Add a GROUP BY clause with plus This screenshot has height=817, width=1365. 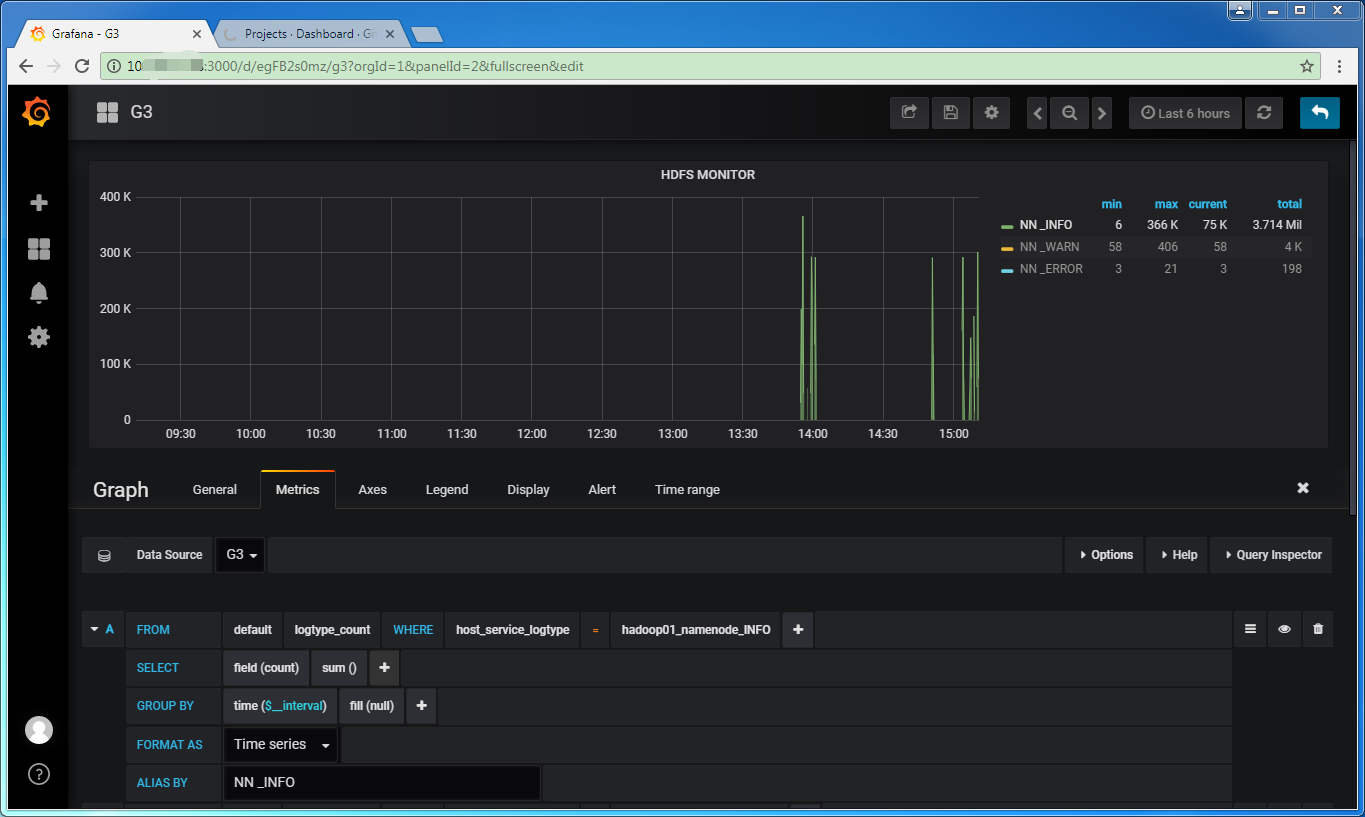[x=421, y=706]
